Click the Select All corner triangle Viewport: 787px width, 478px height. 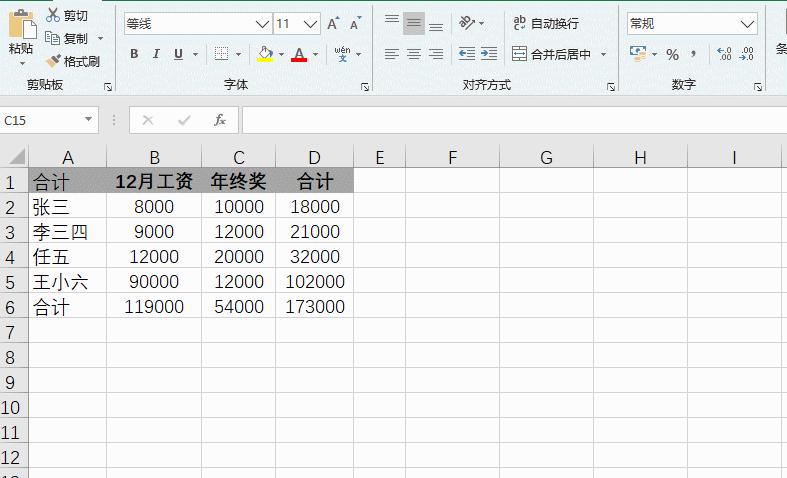click(x=16, y=156)
